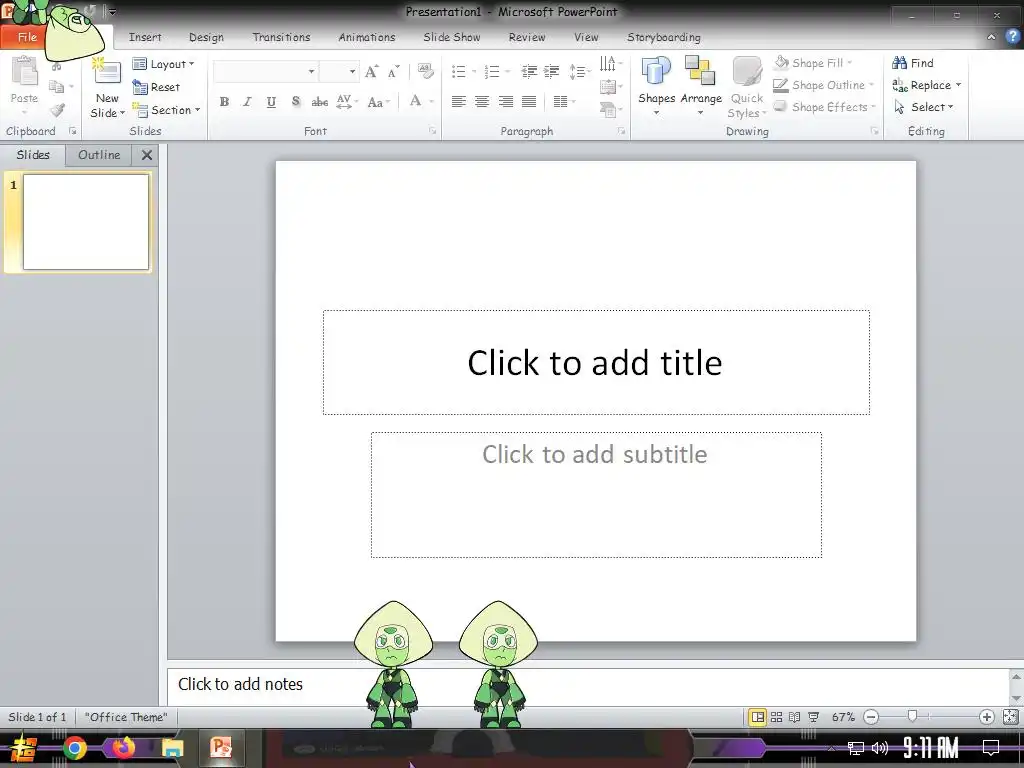The image size is (1024, 768).
Task: Align text left in Paragraph group
Action: (x=458, y=101)
